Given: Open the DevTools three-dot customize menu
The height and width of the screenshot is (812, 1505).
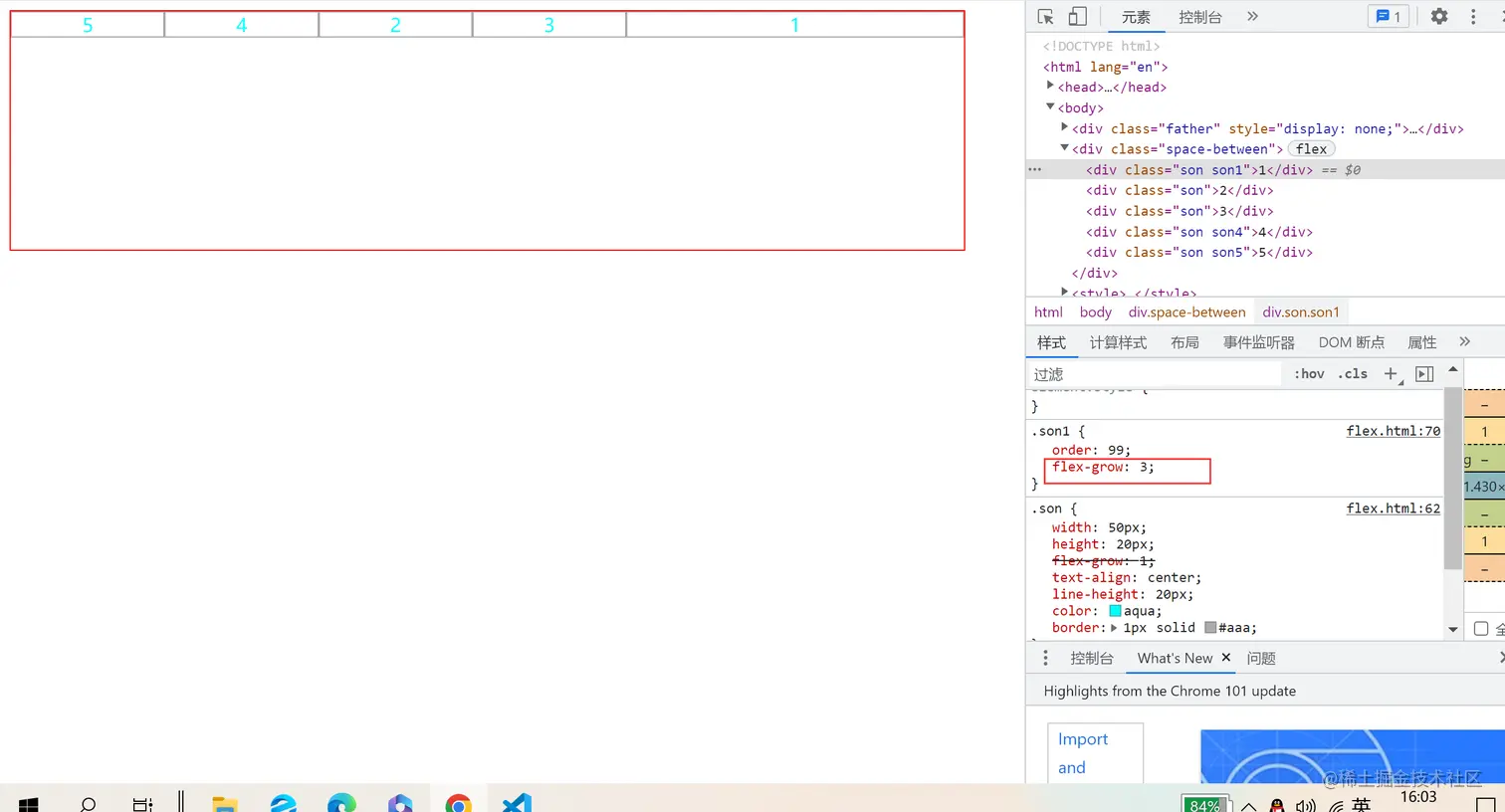Looking at the screenshot, I should tap(1473, 16).
